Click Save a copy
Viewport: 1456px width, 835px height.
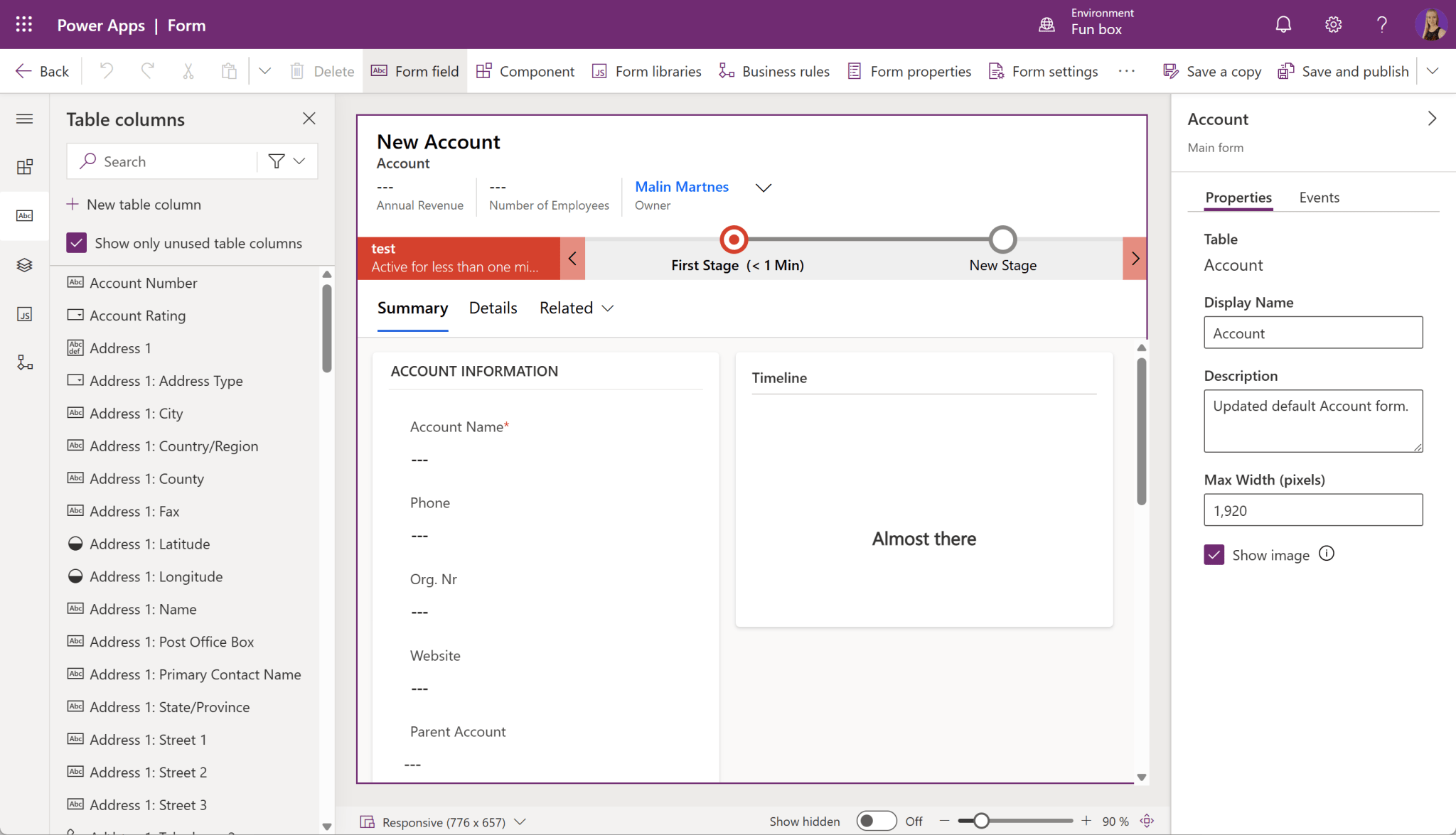coord(1212,71)
